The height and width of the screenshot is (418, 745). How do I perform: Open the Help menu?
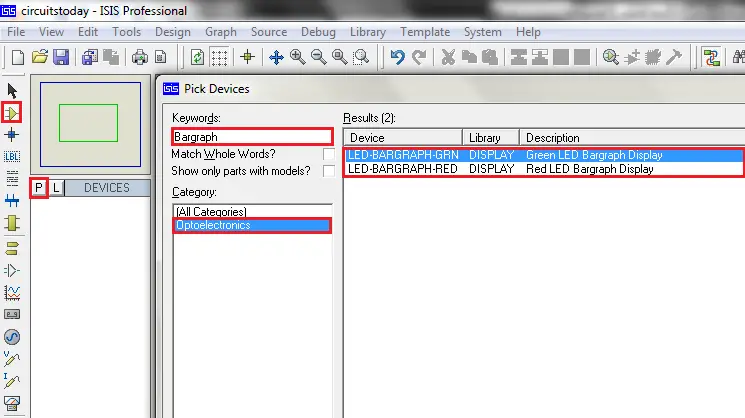pyautogui.click(x=528, y=32)
